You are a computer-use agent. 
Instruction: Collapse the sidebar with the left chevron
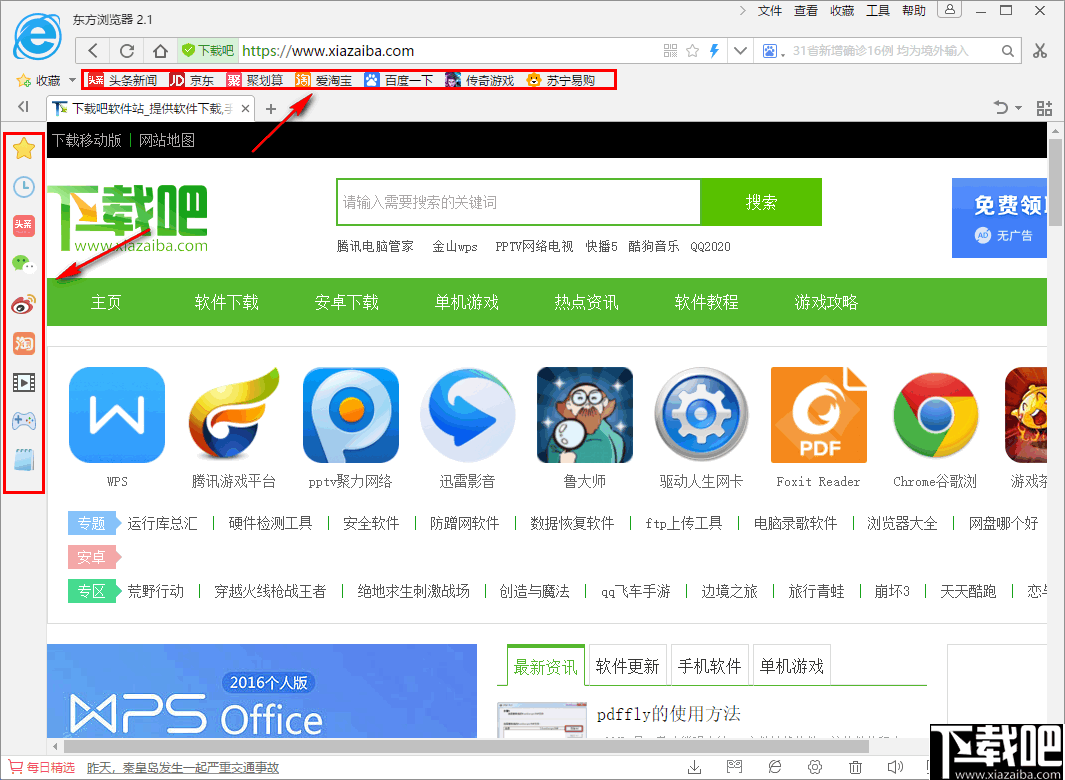[24, 107]
